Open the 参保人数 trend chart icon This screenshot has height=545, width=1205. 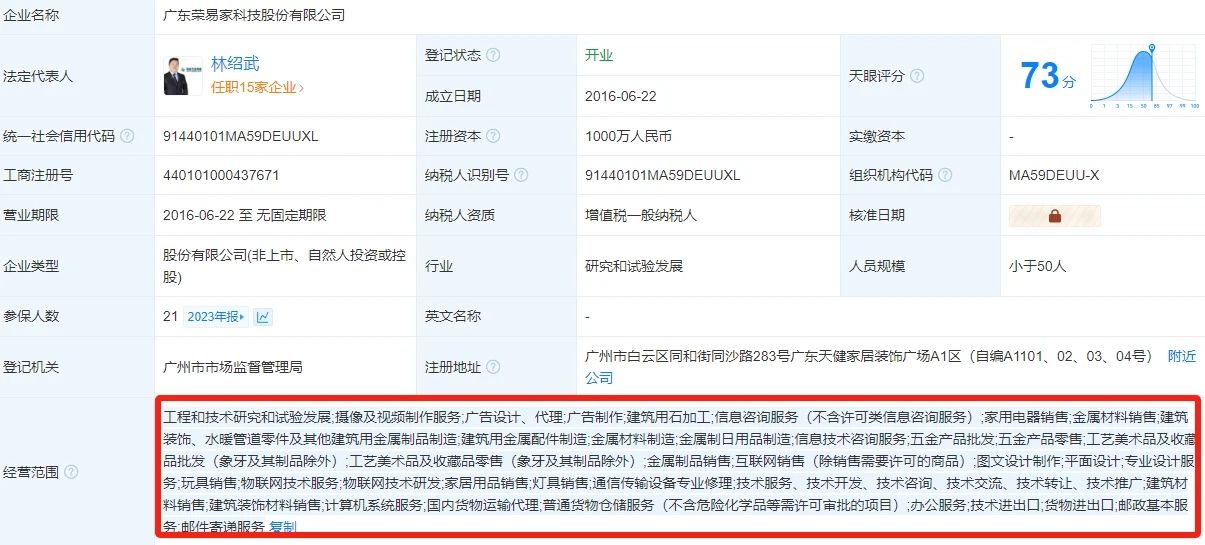point(263,317)
